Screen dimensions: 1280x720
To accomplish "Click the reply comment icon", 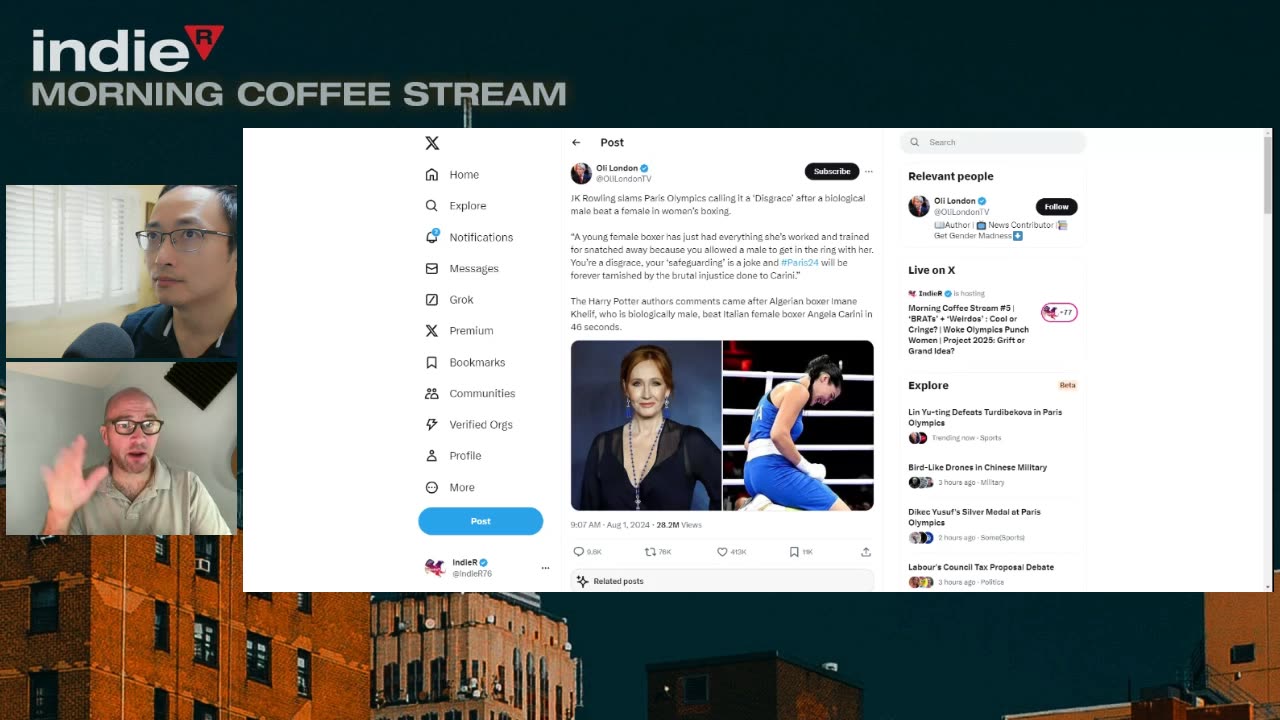I will coord(578,552).
